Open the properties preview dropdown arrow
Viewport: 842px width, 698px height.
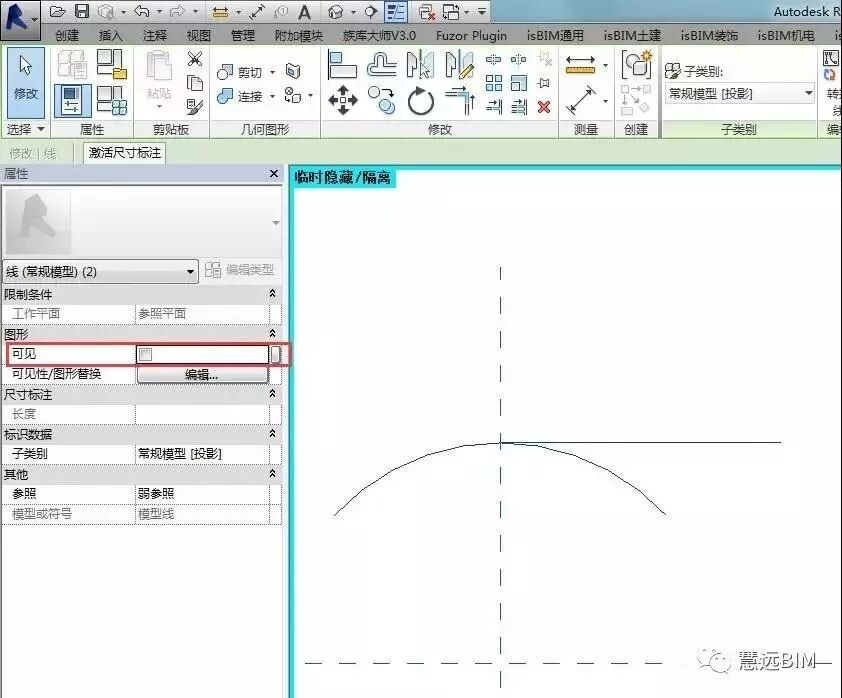275,223
